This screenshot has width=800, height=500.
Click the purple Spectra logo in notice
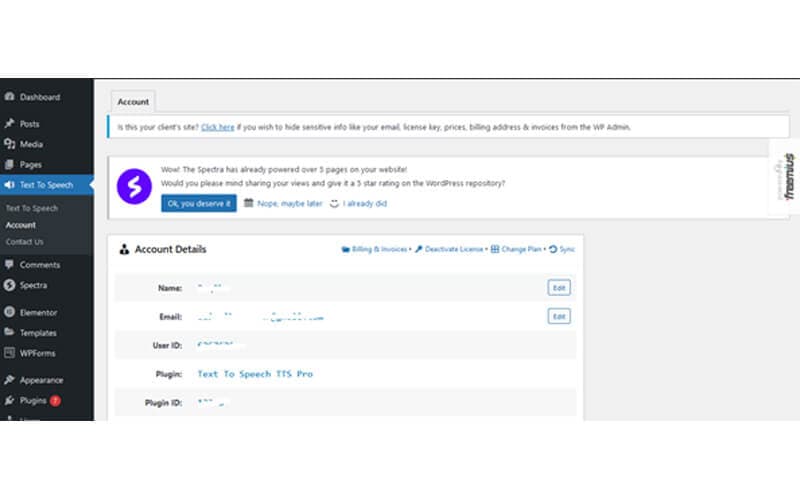tap(134, 186)
